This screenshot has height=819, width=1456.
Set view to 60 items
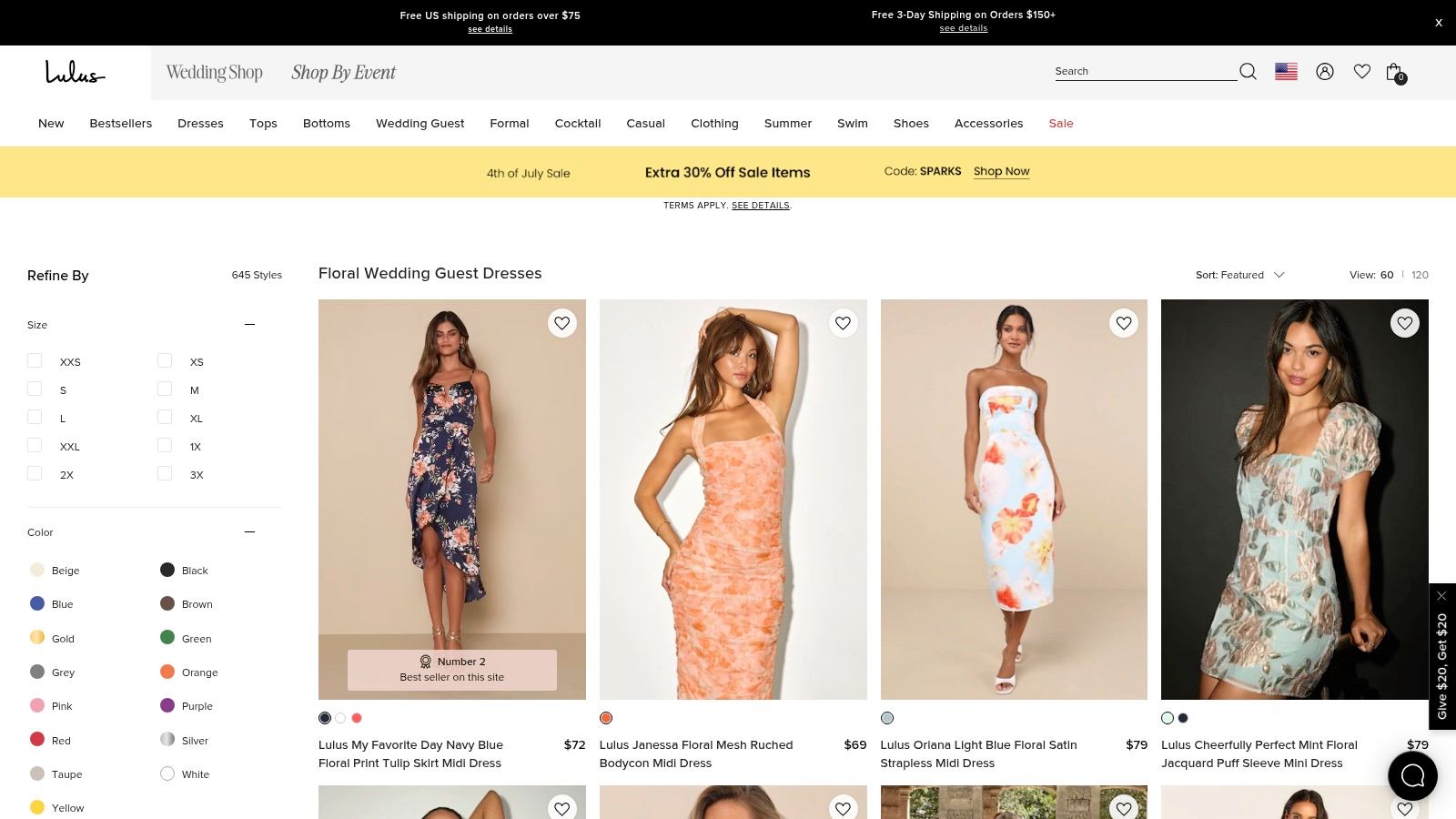(1387, 275)
